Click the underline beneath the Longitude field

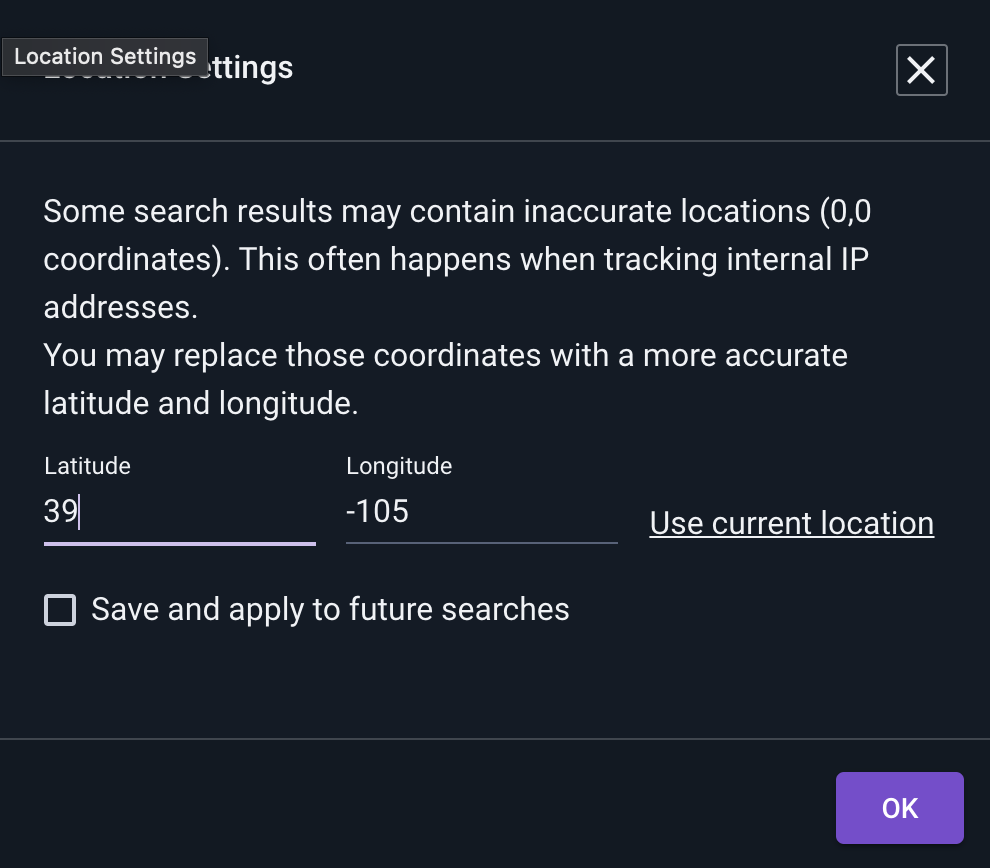pos(481,543)
